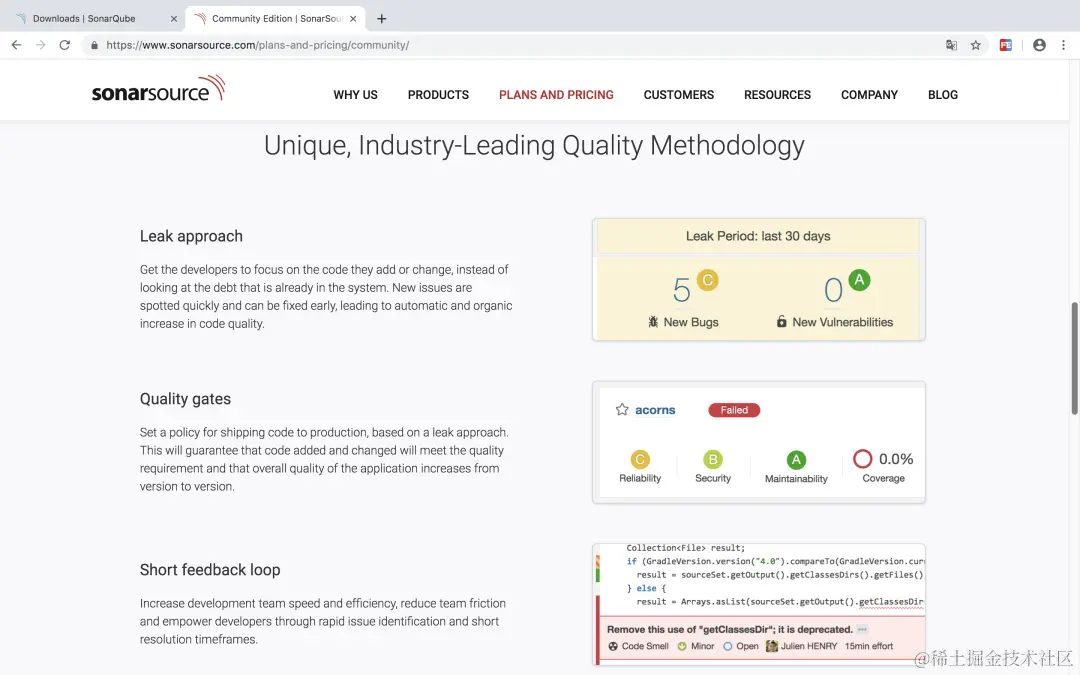Viewport: 1080px width, 675px height.
Task: Click the yellow C rating badge next to 5
Action: tap(707, 280)
